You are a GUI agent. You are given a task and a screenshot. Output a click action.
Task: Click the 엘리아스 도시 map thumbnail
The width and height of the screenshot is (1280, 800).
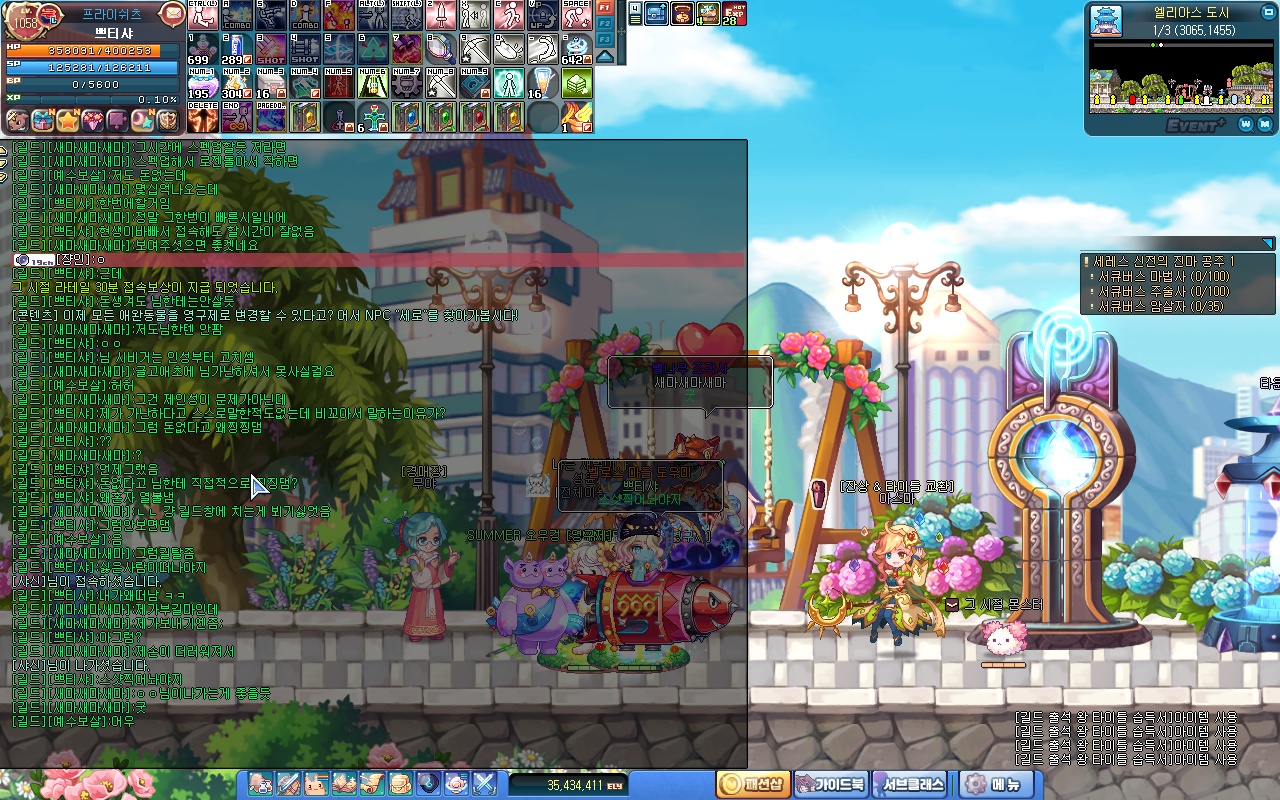(1104, 20)
